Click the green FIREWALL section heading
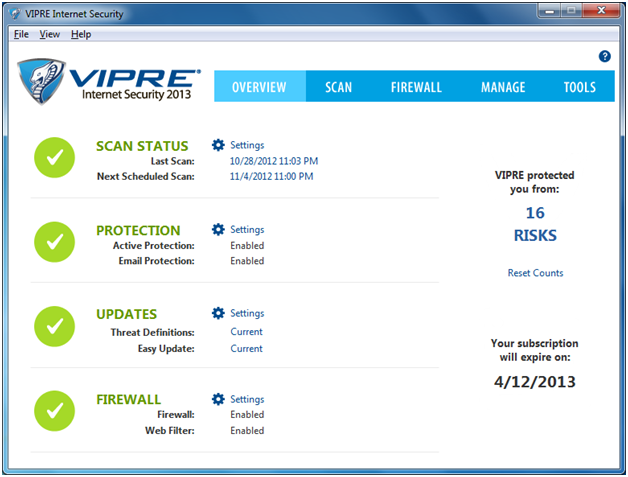The height and width of the screenshot is (477, 628). [129, 400]
